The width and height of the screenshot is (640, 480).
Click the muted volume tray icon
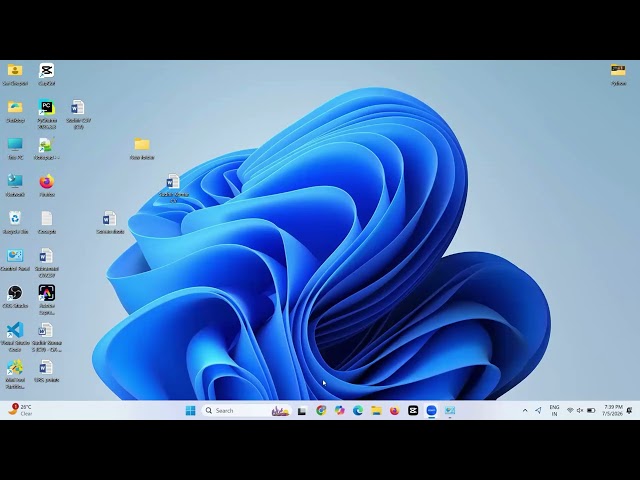tap(580, 411)
